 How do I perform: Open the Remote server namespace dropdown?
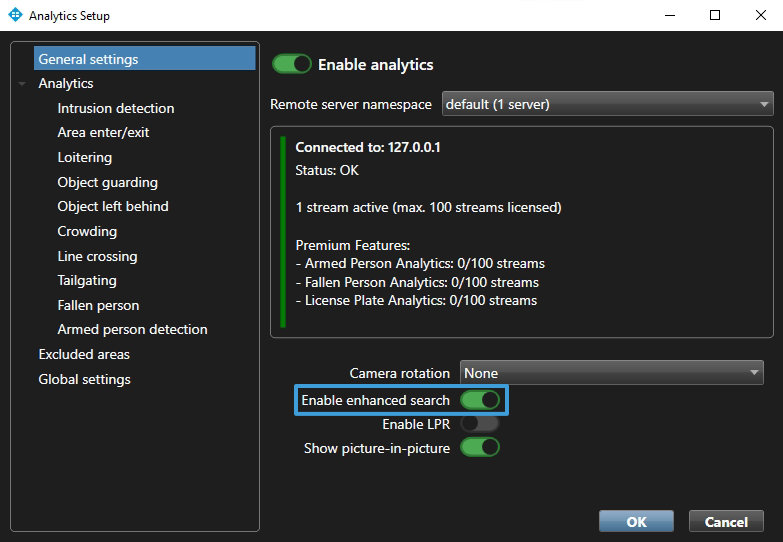coord(607,104)
